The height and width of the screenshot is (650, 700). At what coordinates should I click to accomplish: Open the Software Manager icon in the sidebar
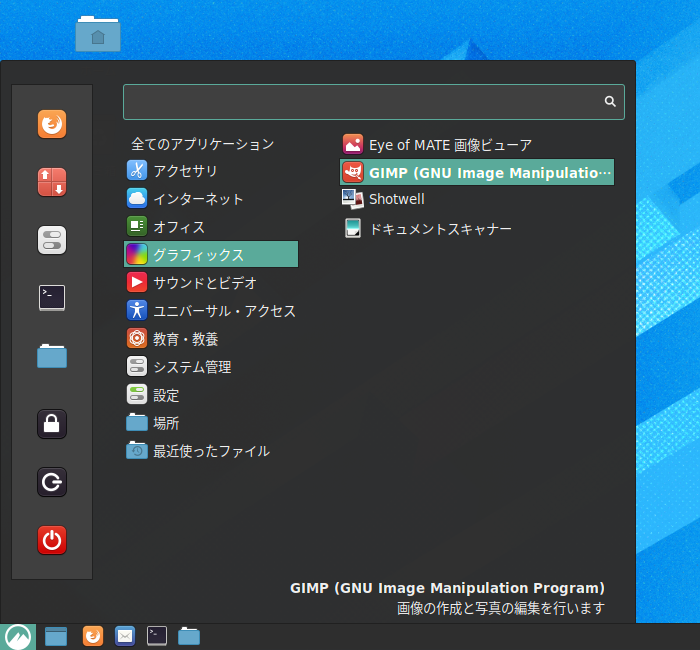[x=52, y=182]
